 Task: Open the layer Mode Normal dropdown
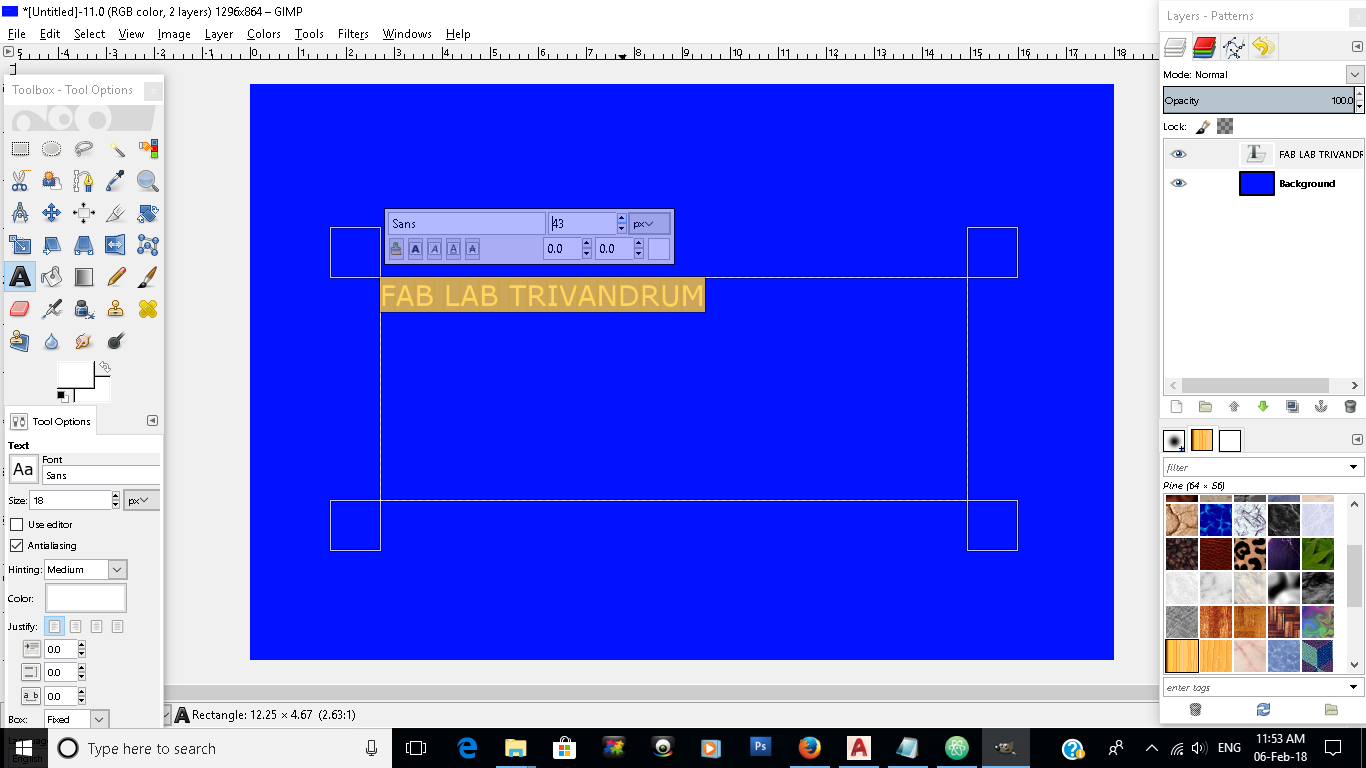point(1354,74)
